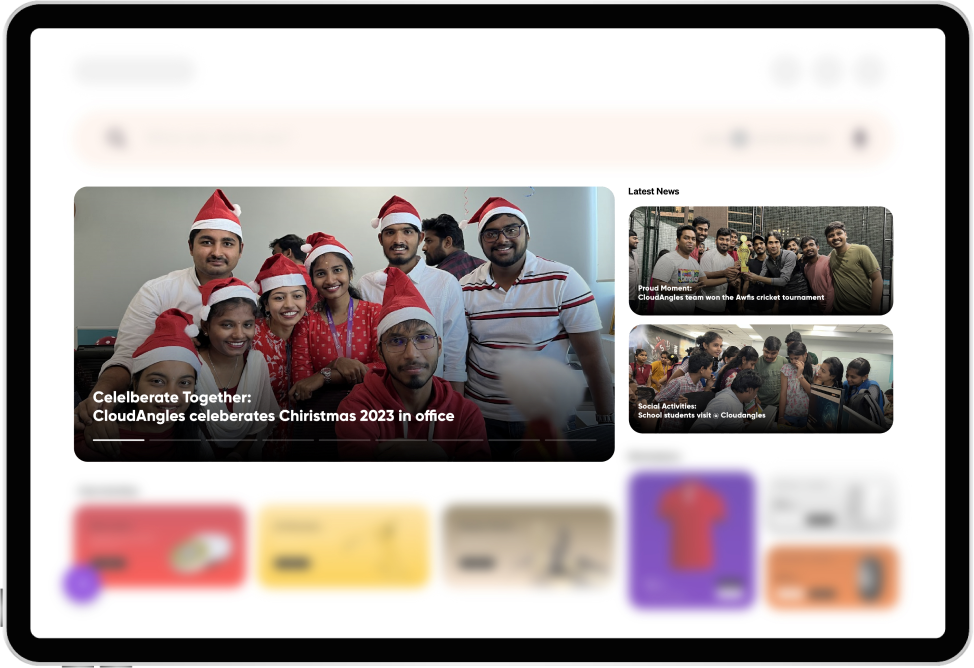Open the purple card with red t-shirt

pyautogui.click(x=691, y=539)
